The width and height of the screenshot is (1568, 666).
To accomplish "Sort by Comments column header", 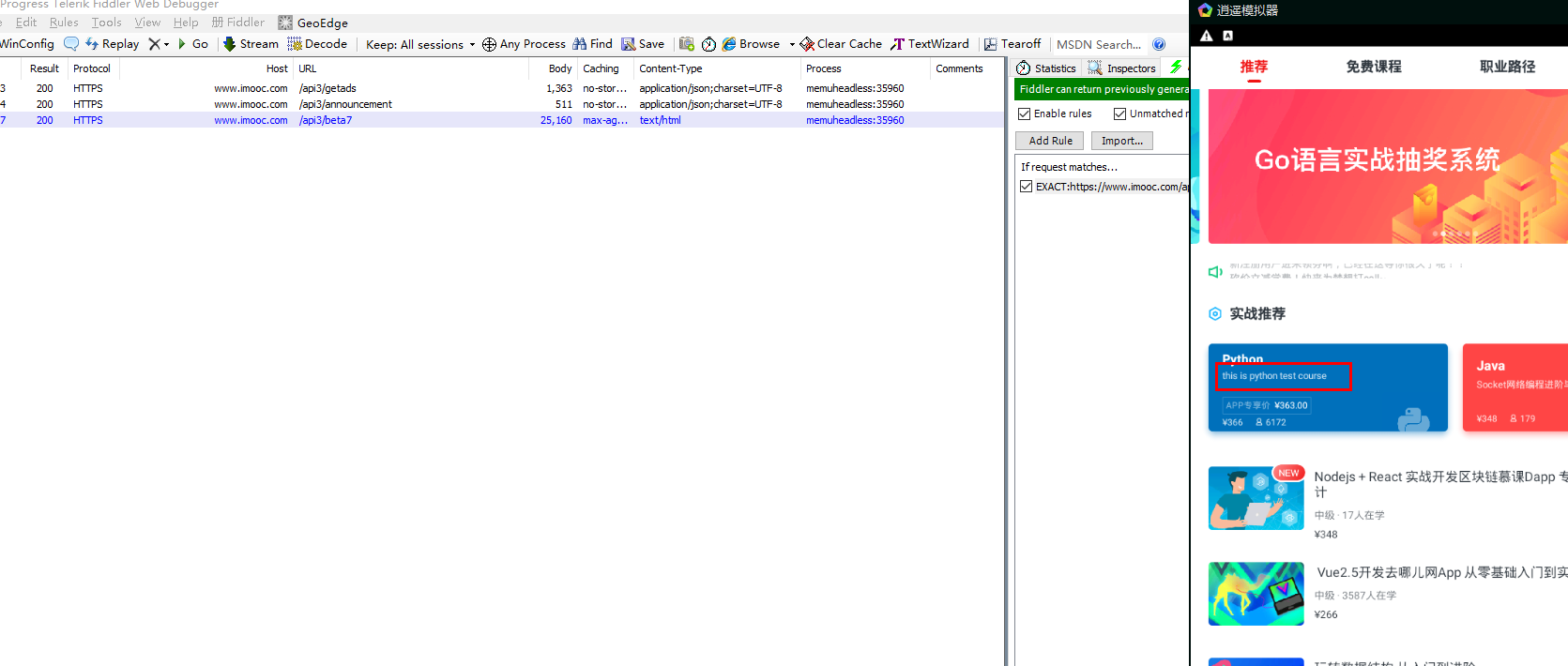I will [965, 68].
